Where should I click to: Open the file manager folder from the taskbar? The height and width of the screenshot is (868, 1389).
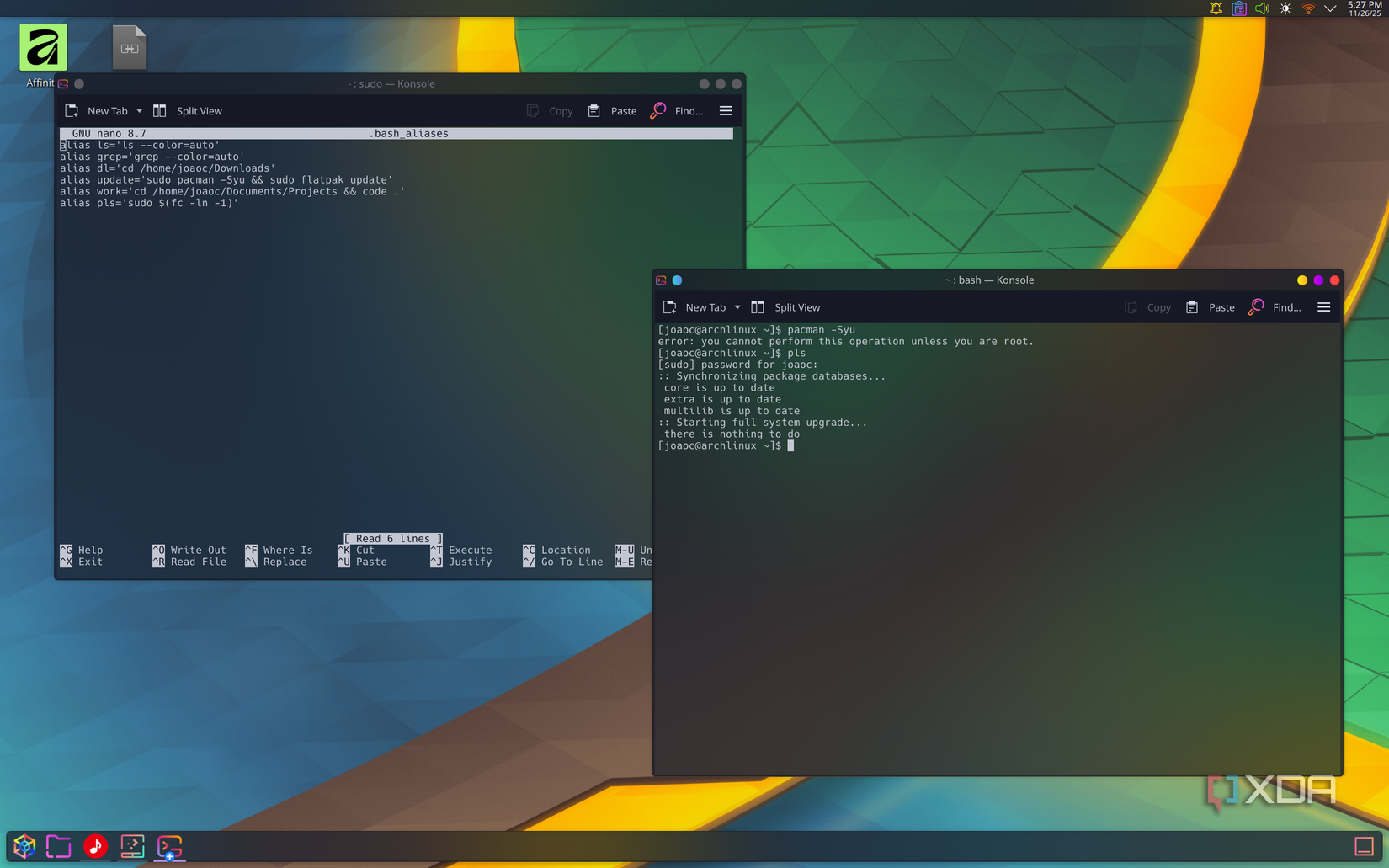pos(58,847)
